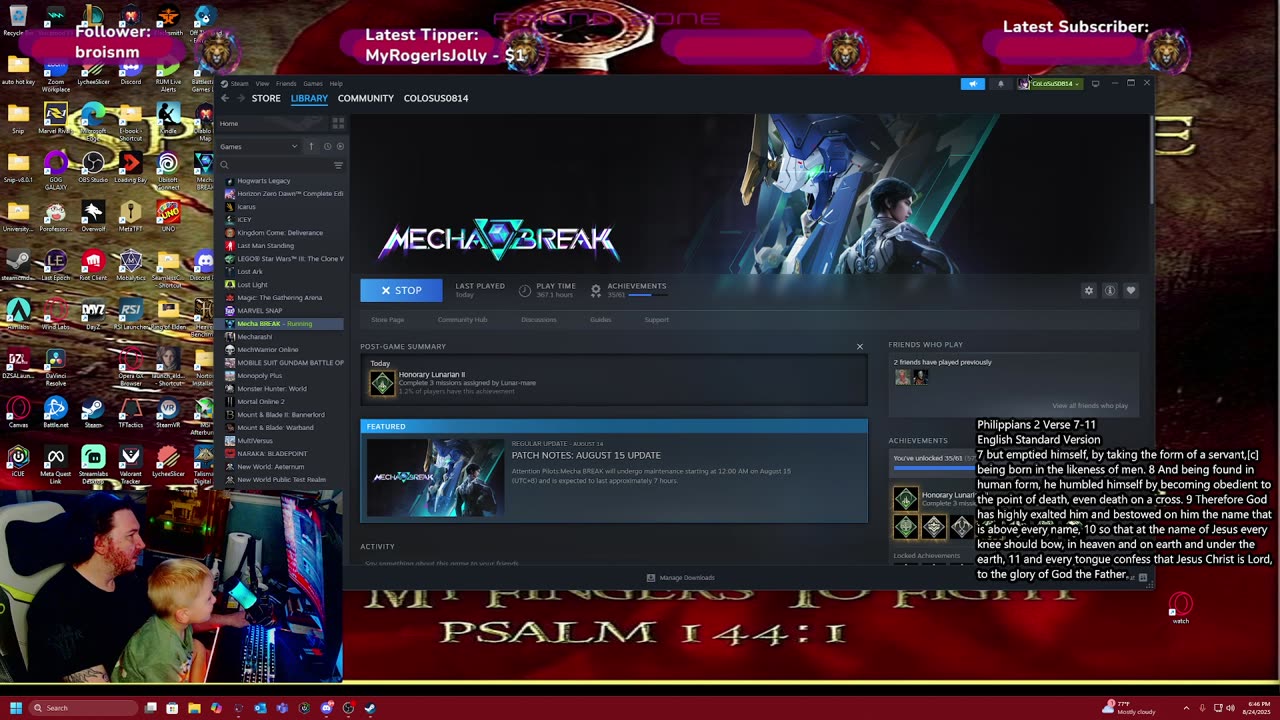Viewport: 1280px width, 720px height.
Task: Click the ready-to-play filter icon
Action: pyautogui.click(x=339, y=146)
